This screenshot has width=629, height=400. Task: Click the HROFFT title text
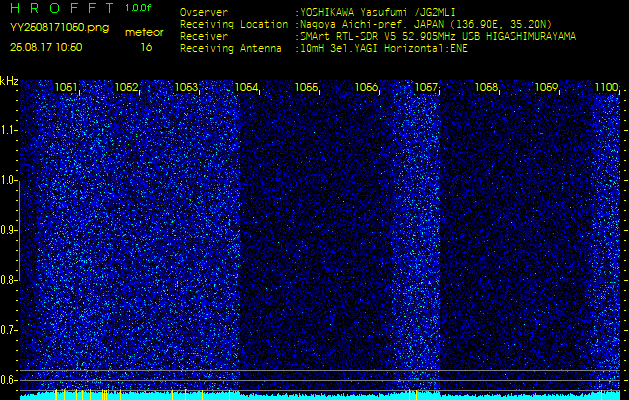(62, 8)
